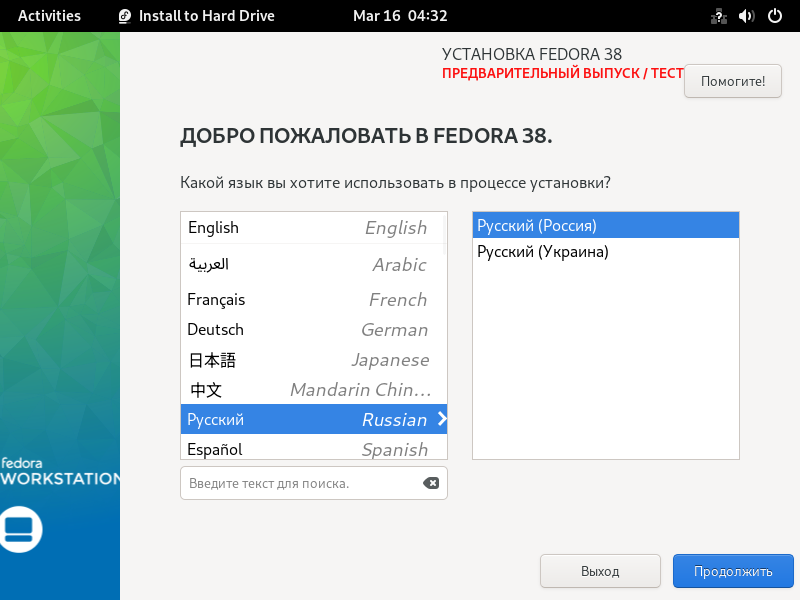Select the Mandarin Chinese language row
Screen dimensions: 800x600
pyautogui.click(x=313, y=390)
